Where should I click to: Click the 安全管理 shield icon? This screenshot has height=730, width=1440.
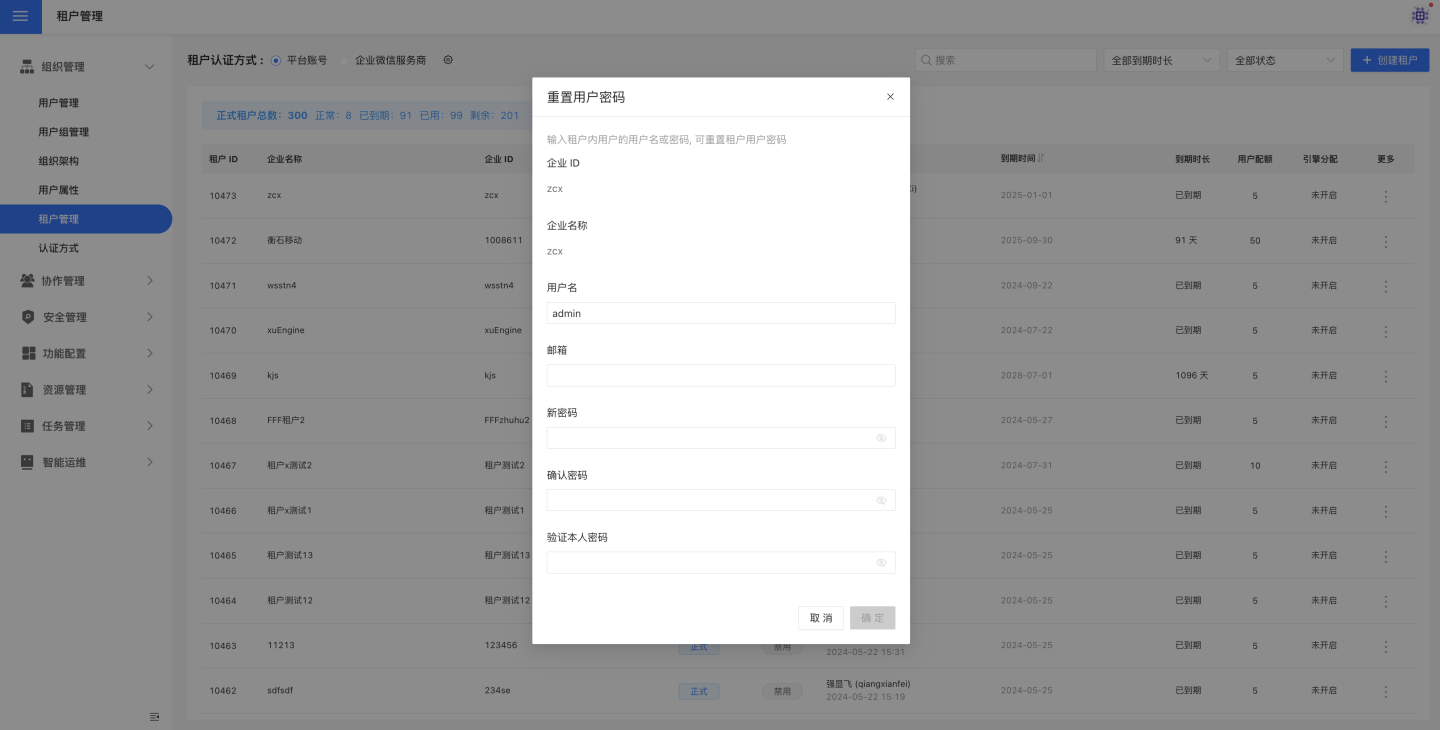point(28,317)
